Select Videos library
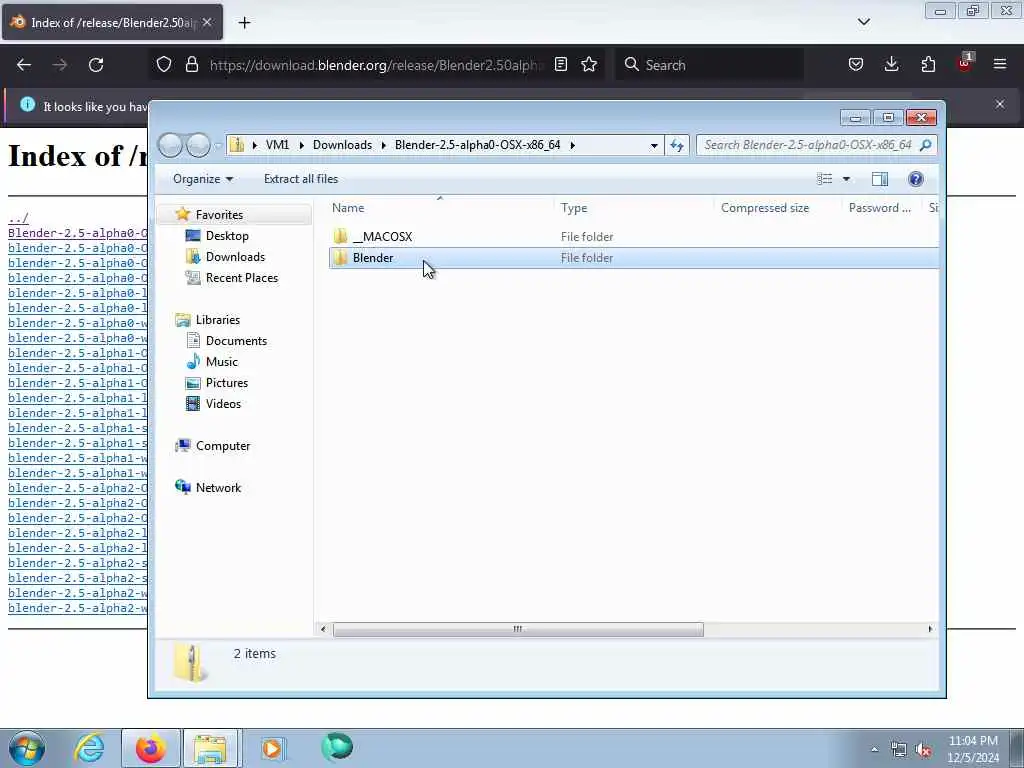 [x=223, y=404]
